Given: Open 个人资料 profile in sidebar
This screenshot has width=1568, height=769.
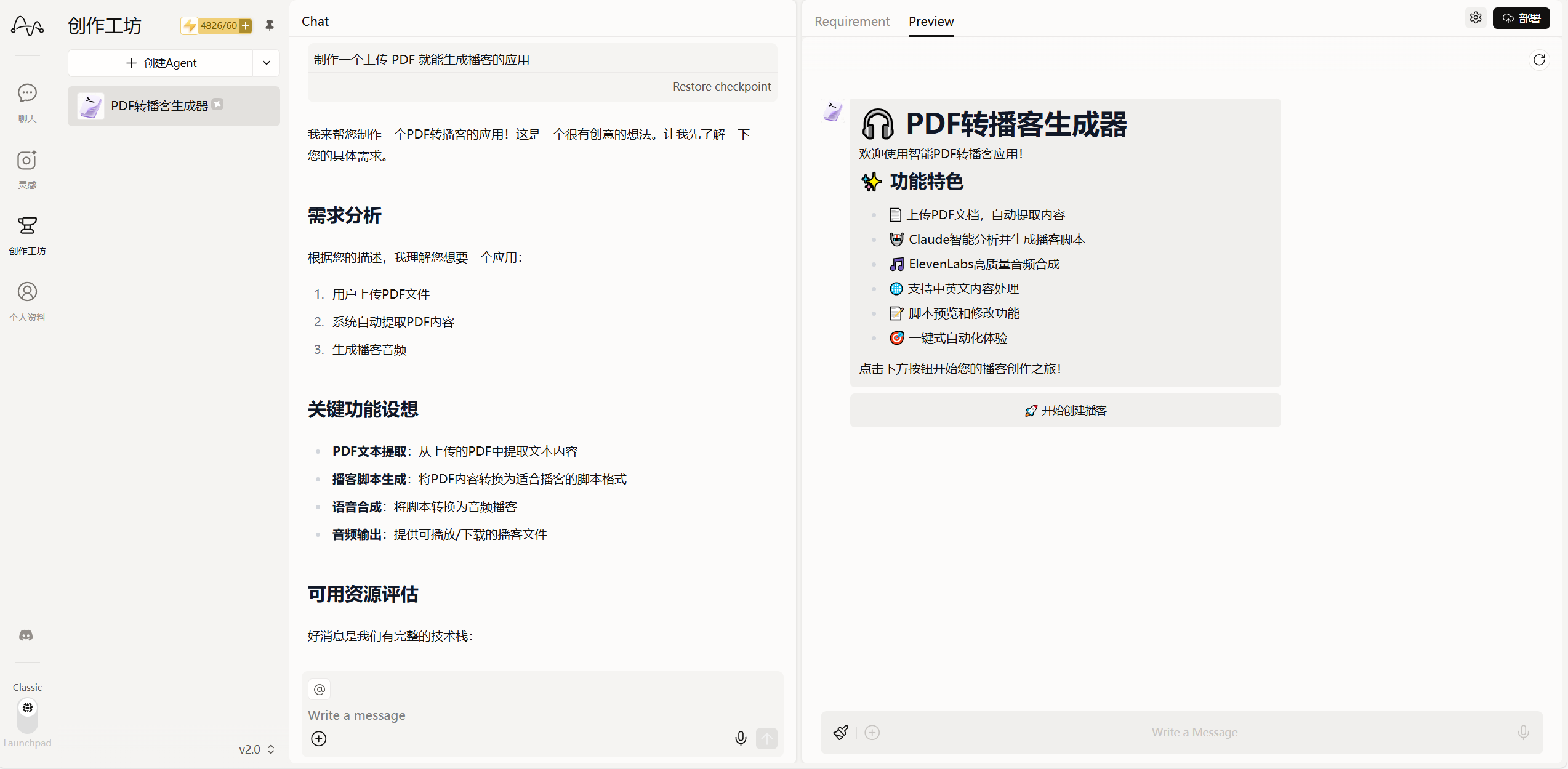Looking at the screenshot, I should [27, 301].
